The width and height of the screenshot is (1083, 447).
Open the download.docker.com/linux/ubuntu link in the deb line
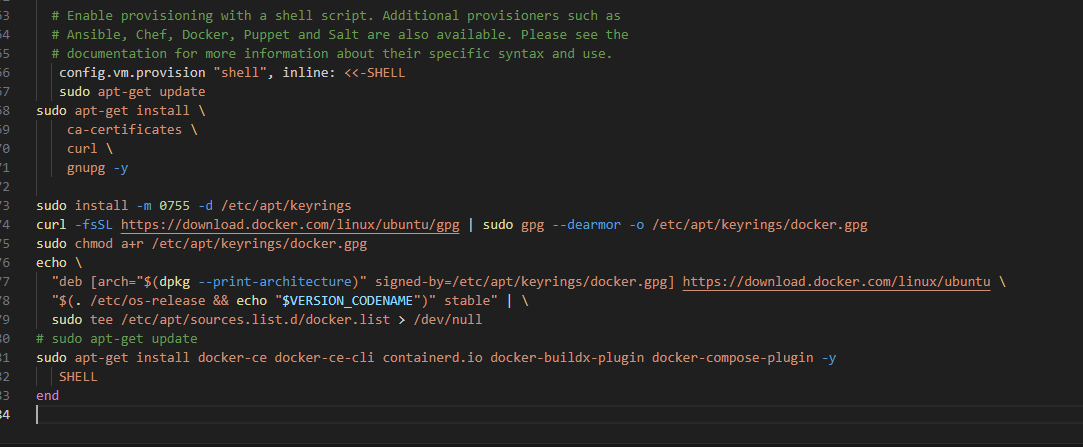837,282
